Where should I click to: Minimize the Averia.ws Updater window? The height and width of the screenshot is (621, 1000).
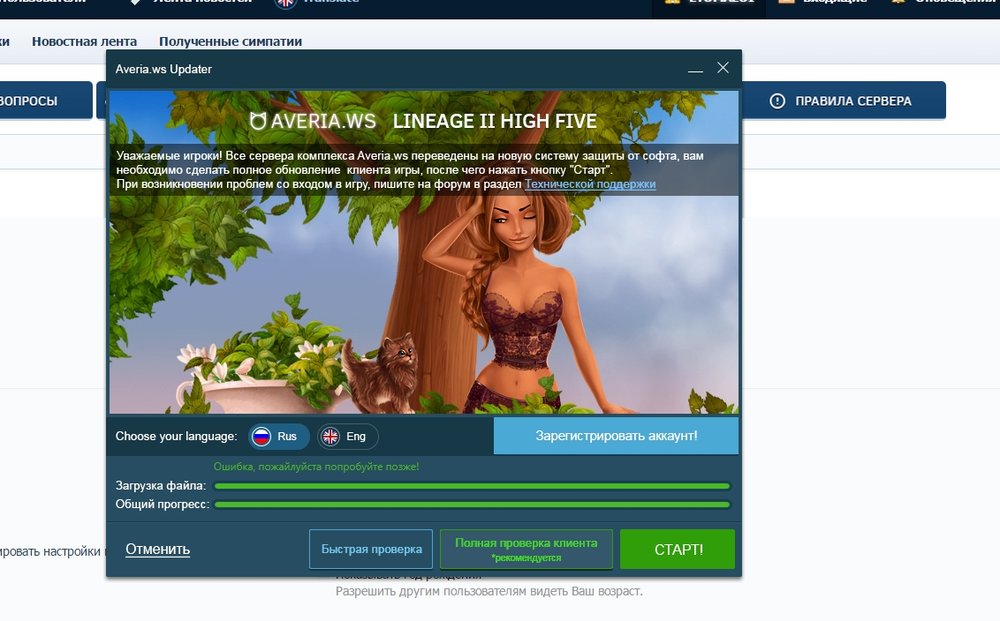coord(695,69)
